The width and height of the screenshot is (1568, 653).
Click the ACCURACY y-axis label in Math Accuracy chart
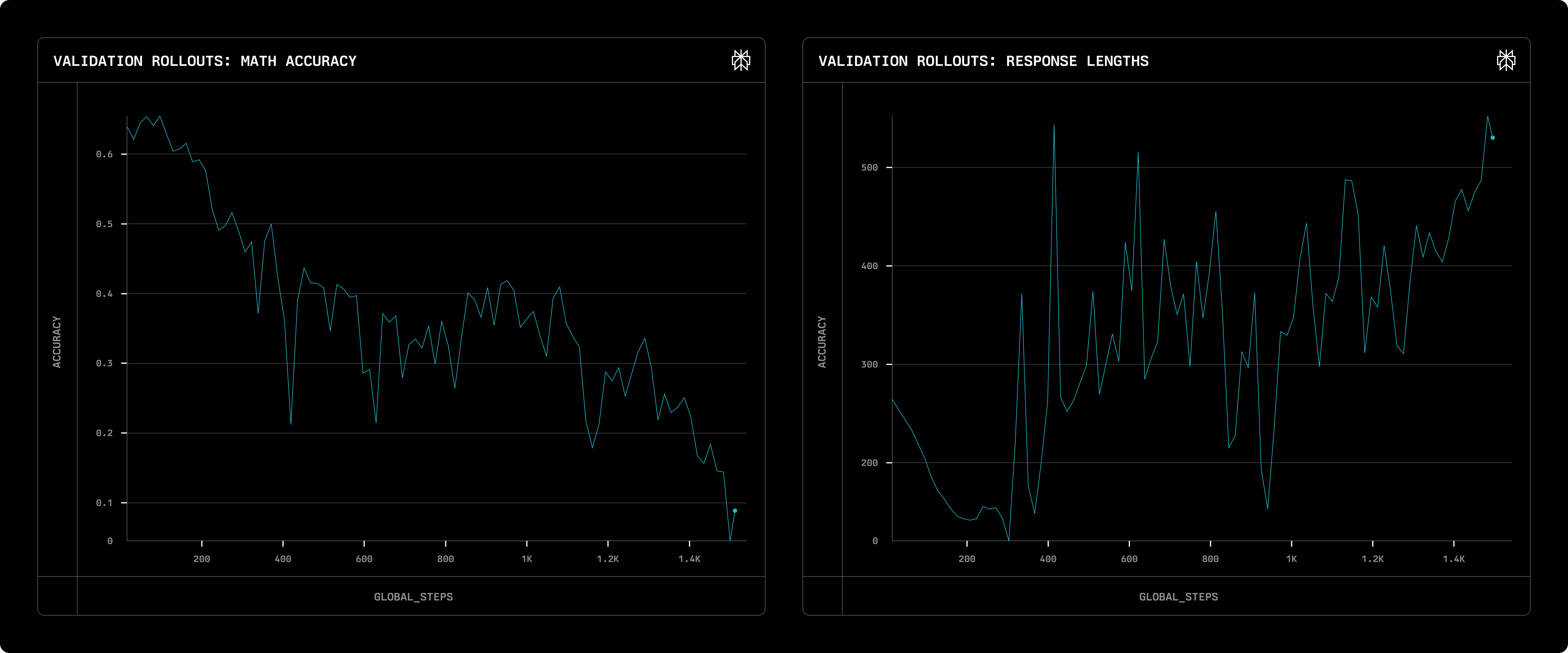(x=57, y=342)
